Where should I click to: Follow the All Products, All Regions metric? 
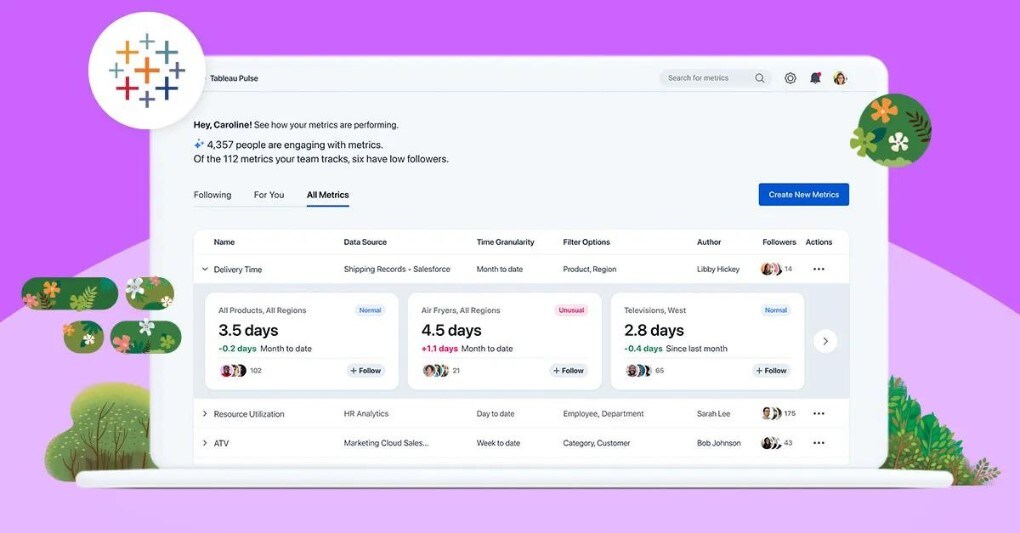(366, 370)
